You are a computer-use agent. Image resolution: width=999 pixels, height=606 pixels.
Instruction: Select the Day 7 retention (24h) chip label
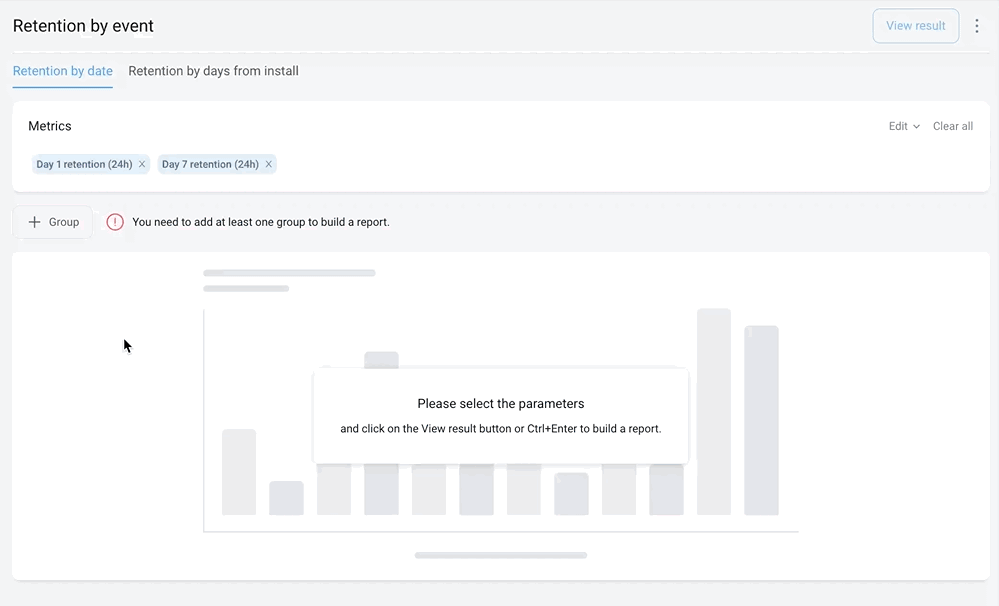[x=210, y=165]
